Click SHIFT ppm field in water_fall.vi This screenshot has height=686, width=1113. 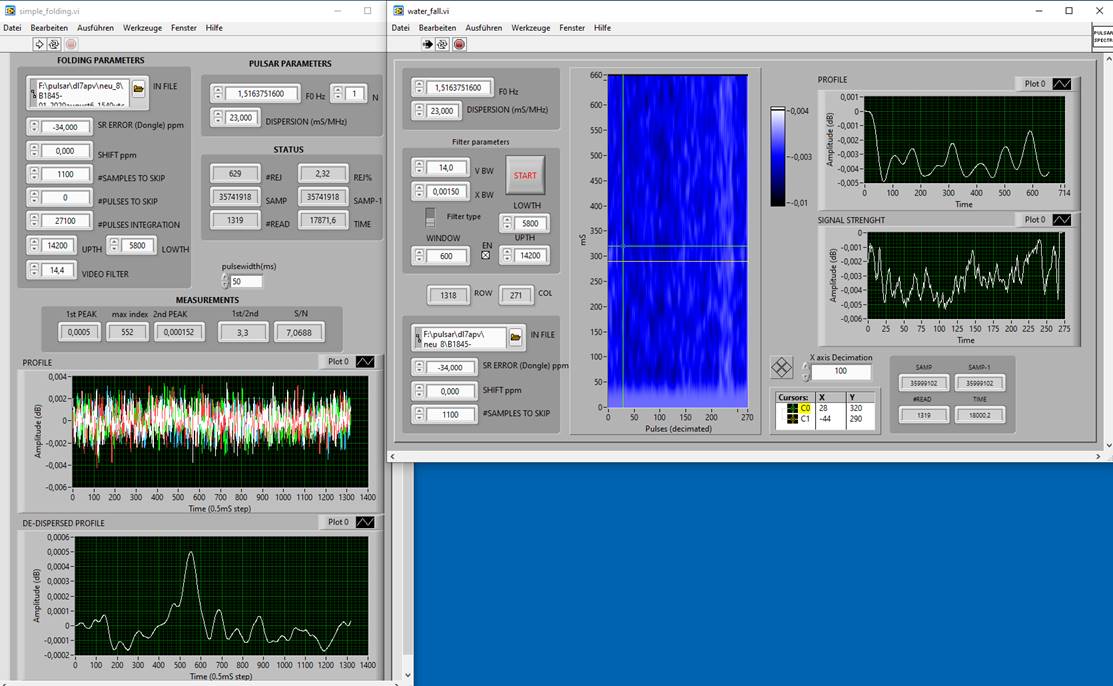(x=450, y=391)
